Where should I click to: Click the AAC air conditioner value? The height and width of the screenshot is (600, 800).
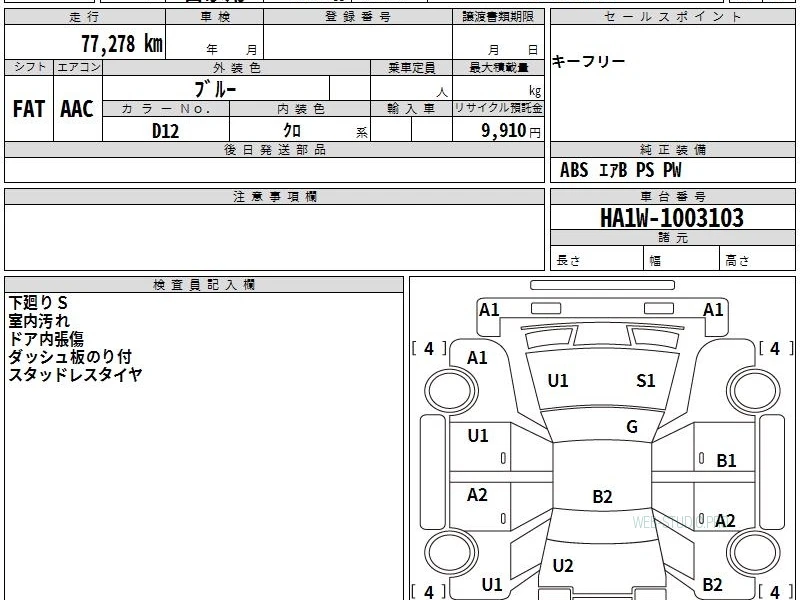pos(77,109)
